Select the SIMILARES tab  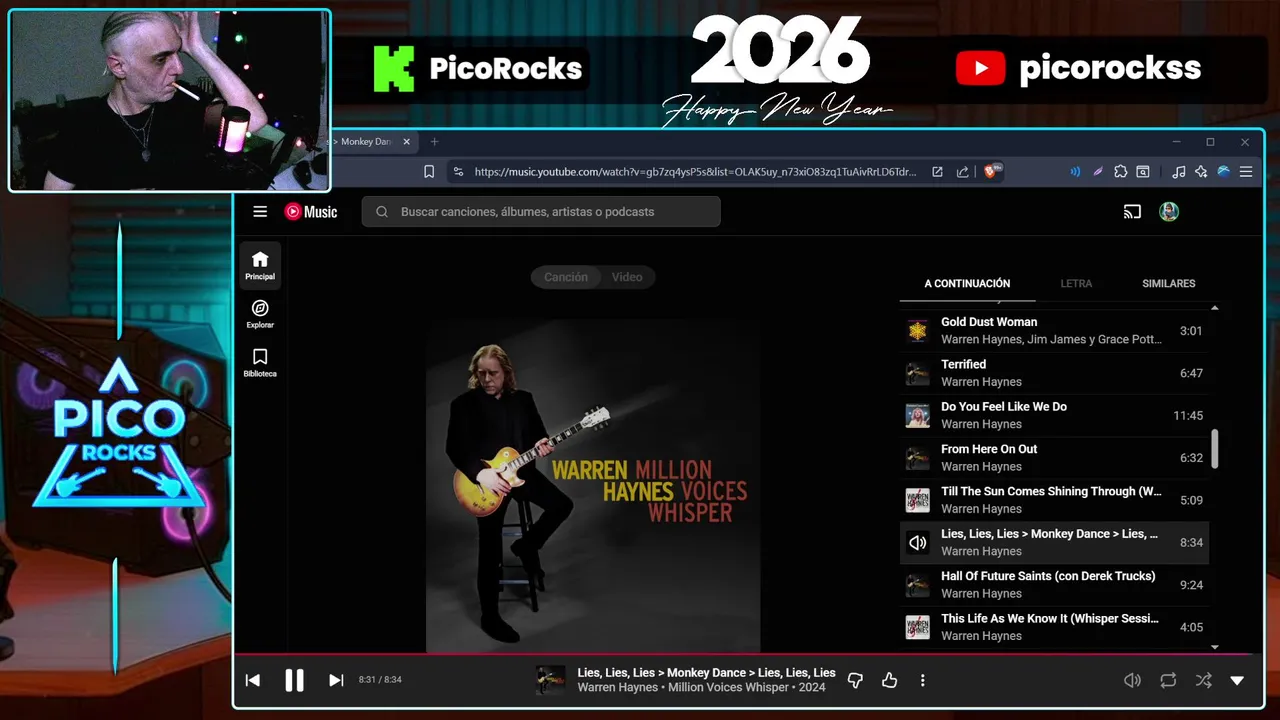pyautogui.click(x=1169, y=284)
